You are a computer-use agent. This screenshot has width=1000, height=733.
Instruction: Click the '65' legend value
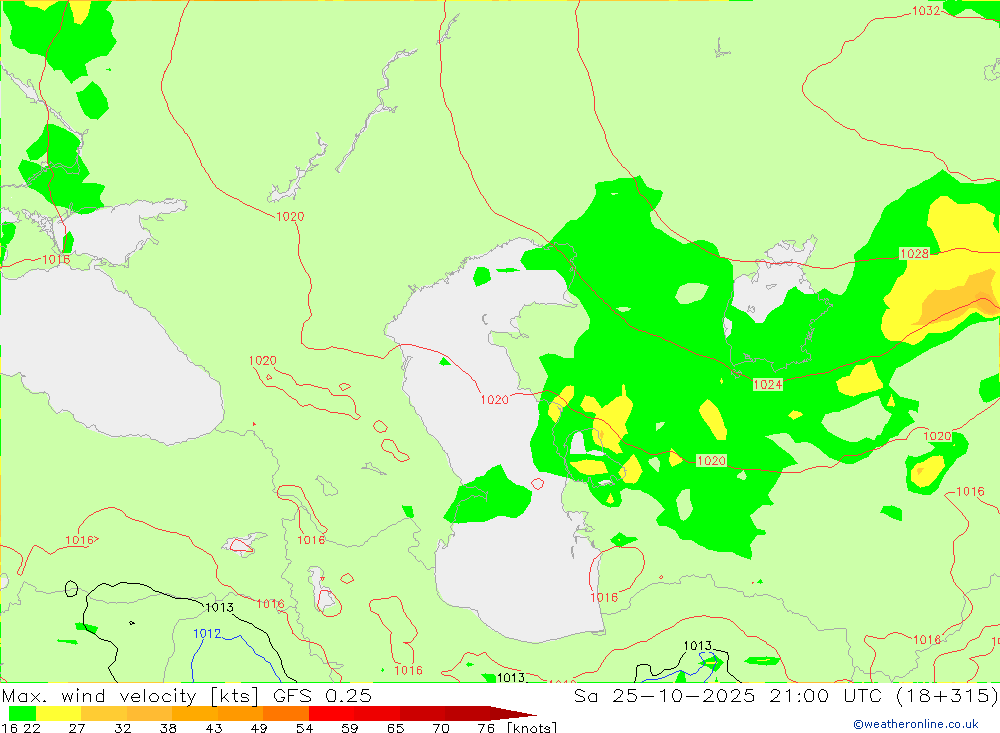point(395,727)
